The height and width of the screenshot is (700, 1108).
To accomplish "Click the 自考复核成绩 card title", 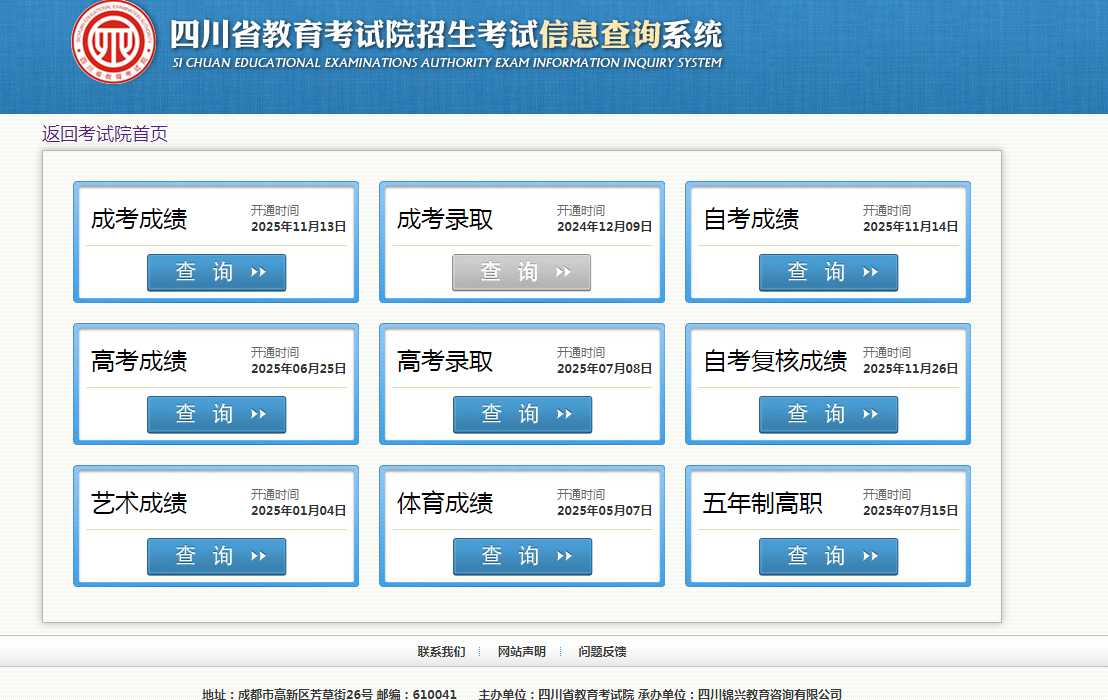I will coord(775,362).
